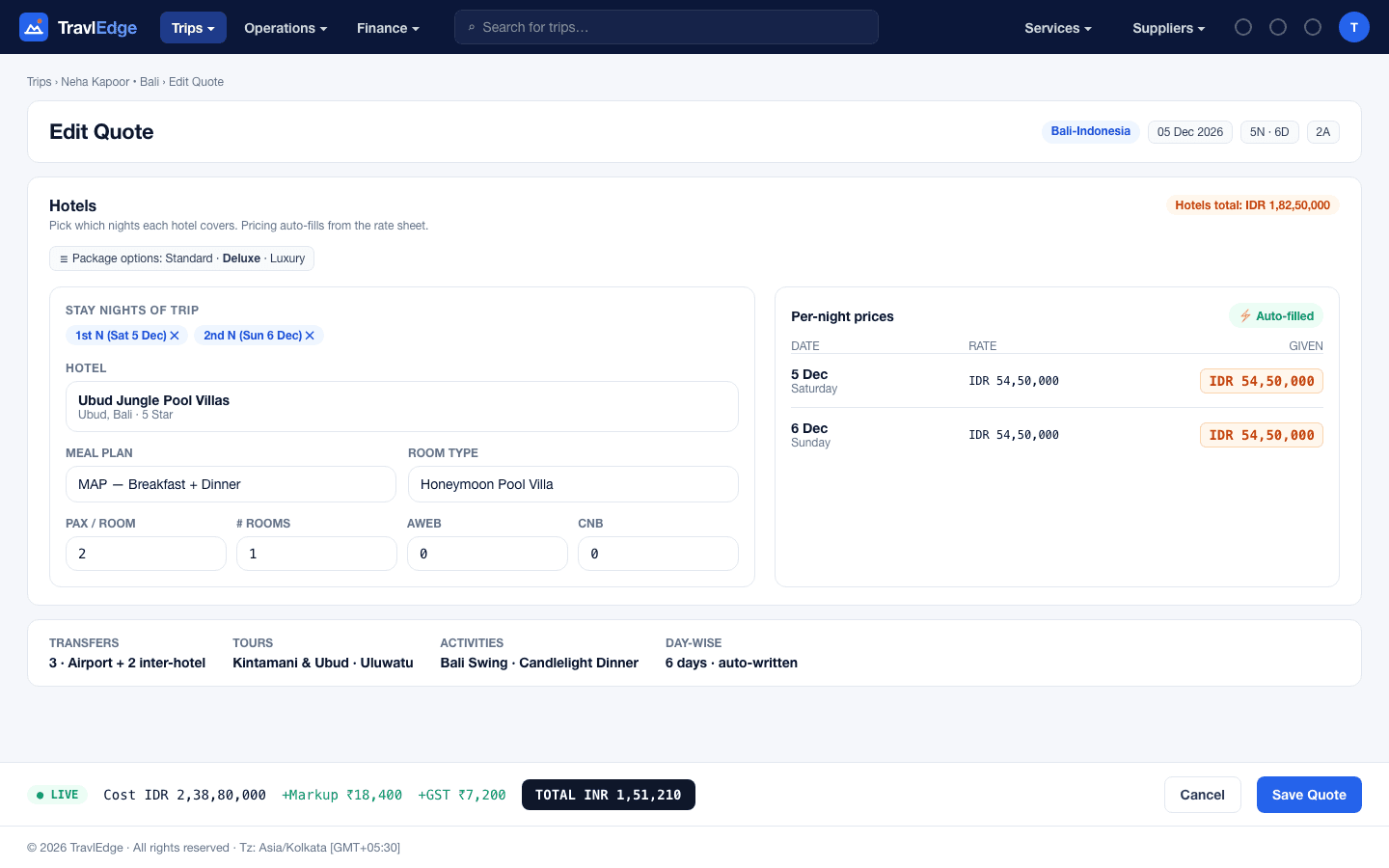
Task: Click the # Rooms input field
Action: coord(316,554)
